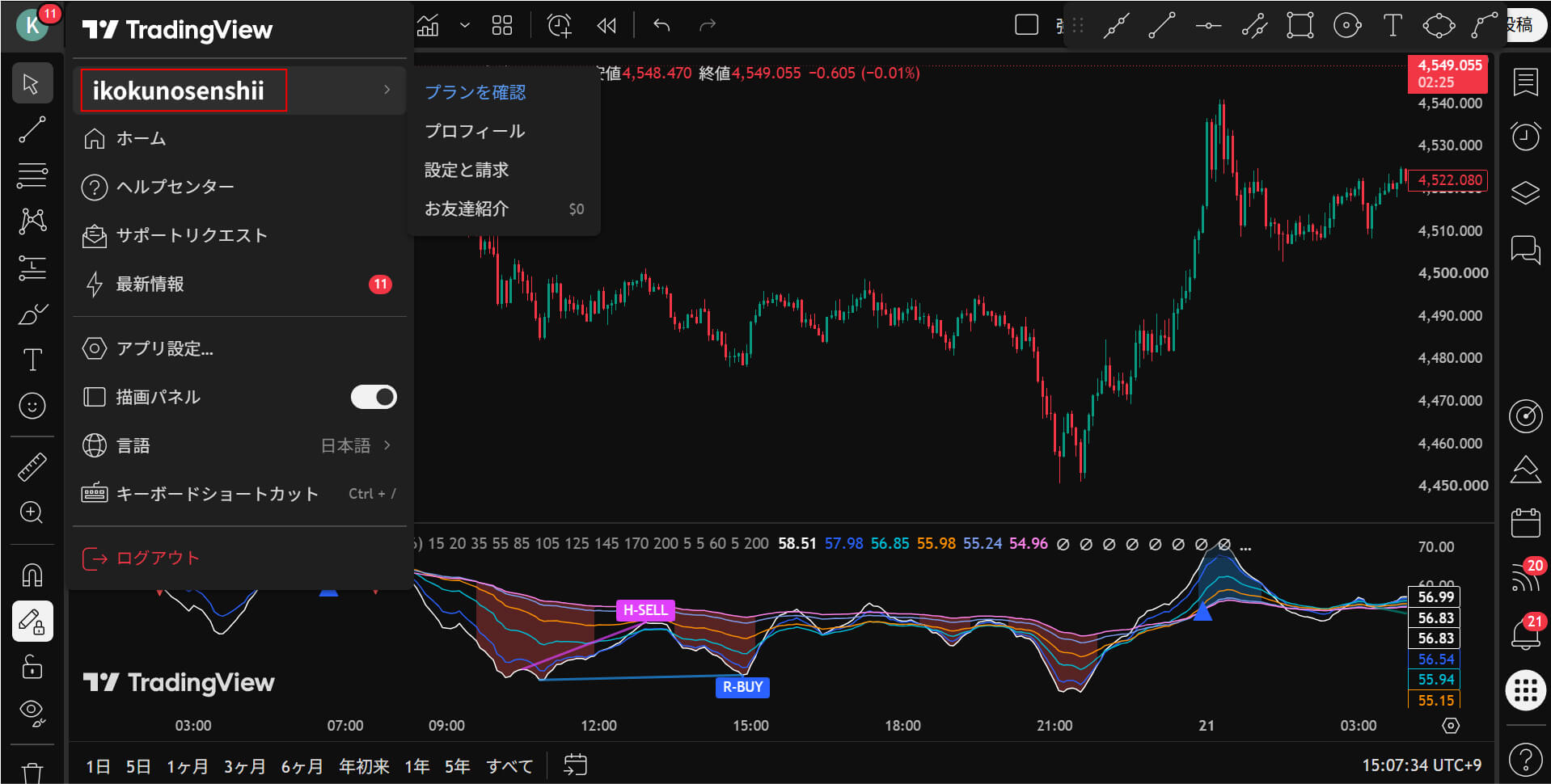1551x784 pixels.
Task: Open the dotted grid apps button
Action: pos(1525,691)
